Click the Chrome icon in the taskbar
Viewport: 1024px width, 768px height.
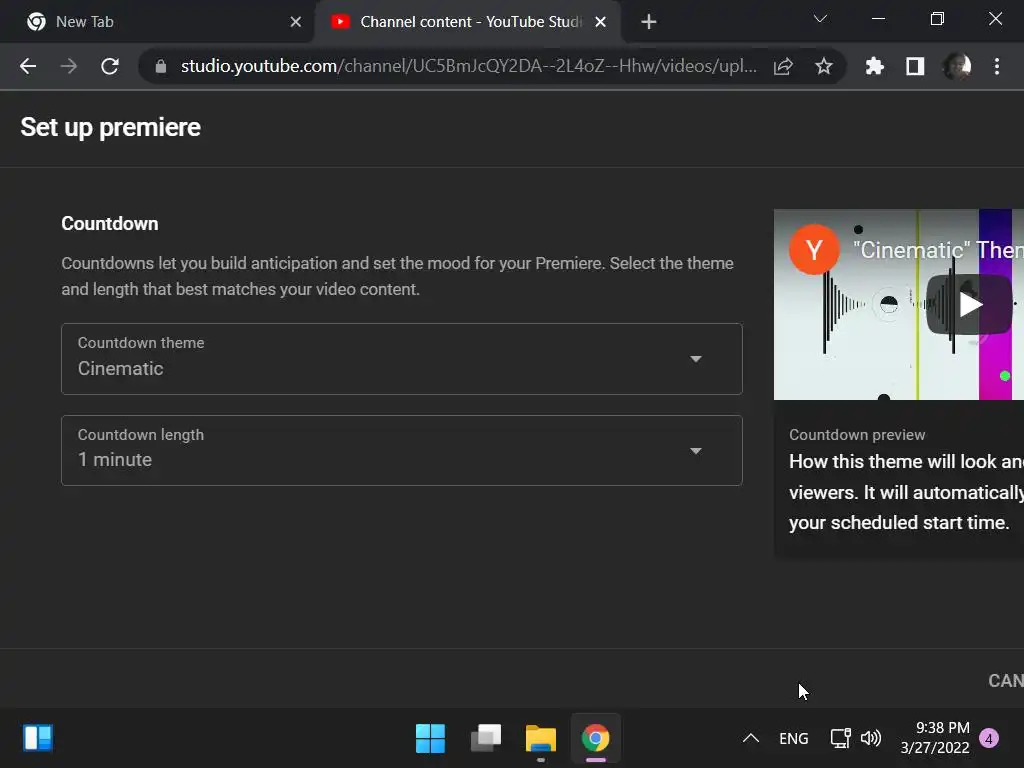coord(596,739)
